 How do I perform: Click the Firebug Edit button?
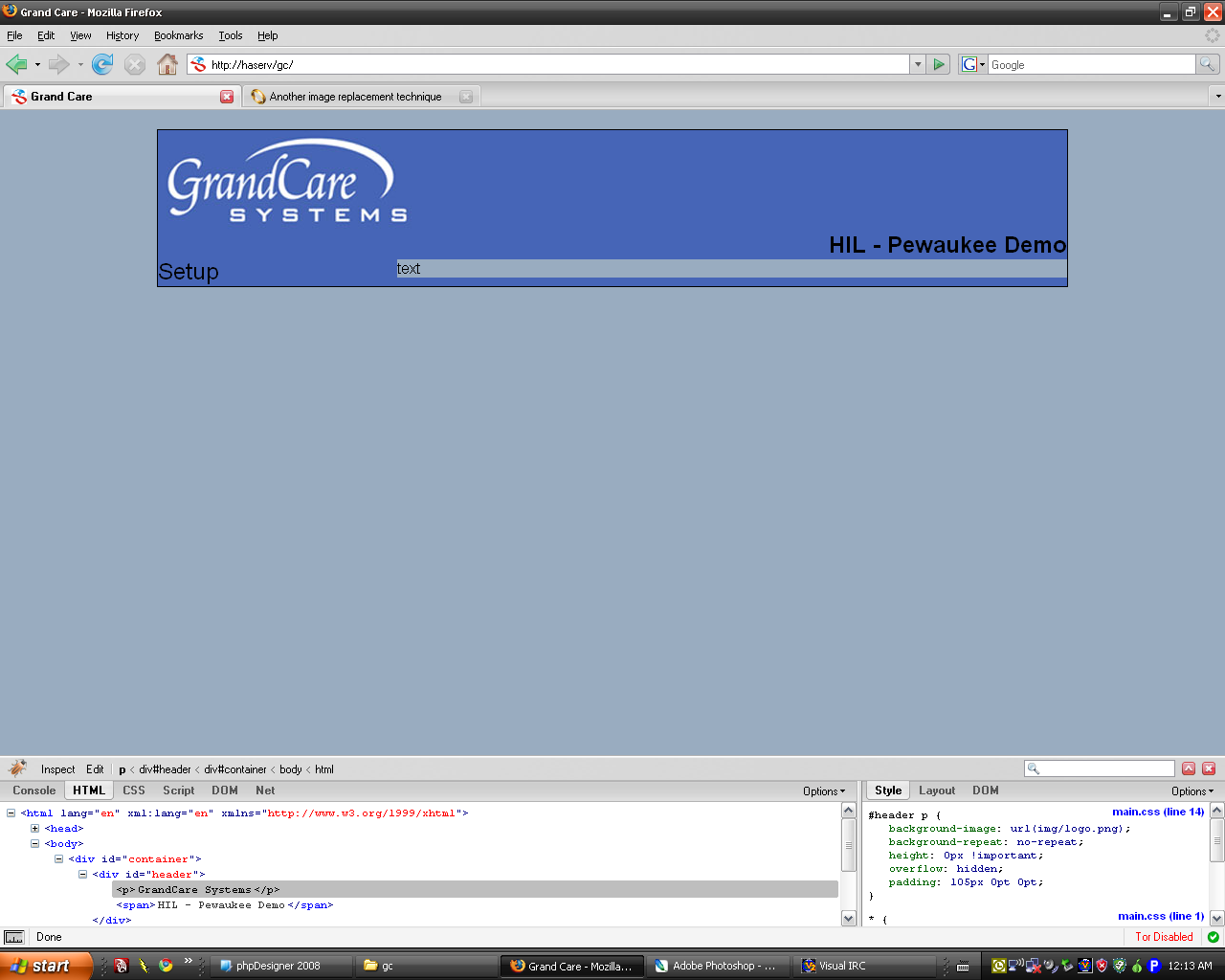95,769
